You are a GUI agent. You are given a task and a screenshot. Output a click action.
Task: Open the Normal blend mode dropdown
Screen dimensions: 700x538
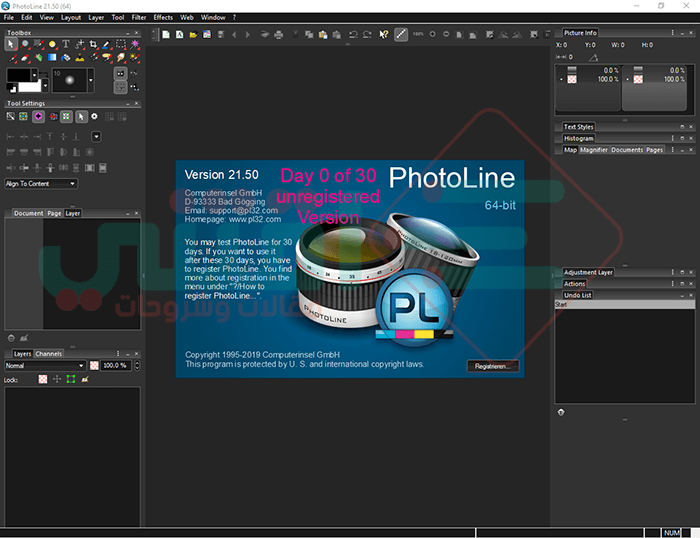click(x=45, y=366)
